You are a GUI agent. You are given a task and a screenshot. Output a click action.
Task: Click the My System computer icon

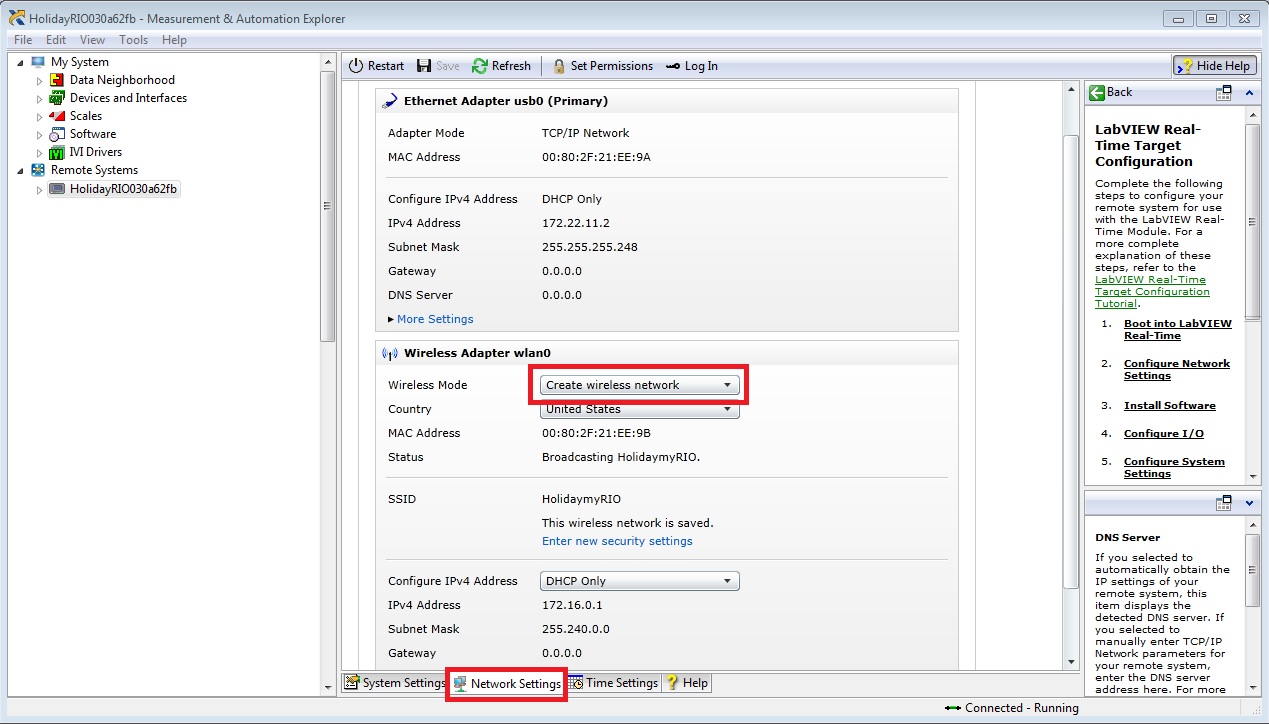[39, 62]
